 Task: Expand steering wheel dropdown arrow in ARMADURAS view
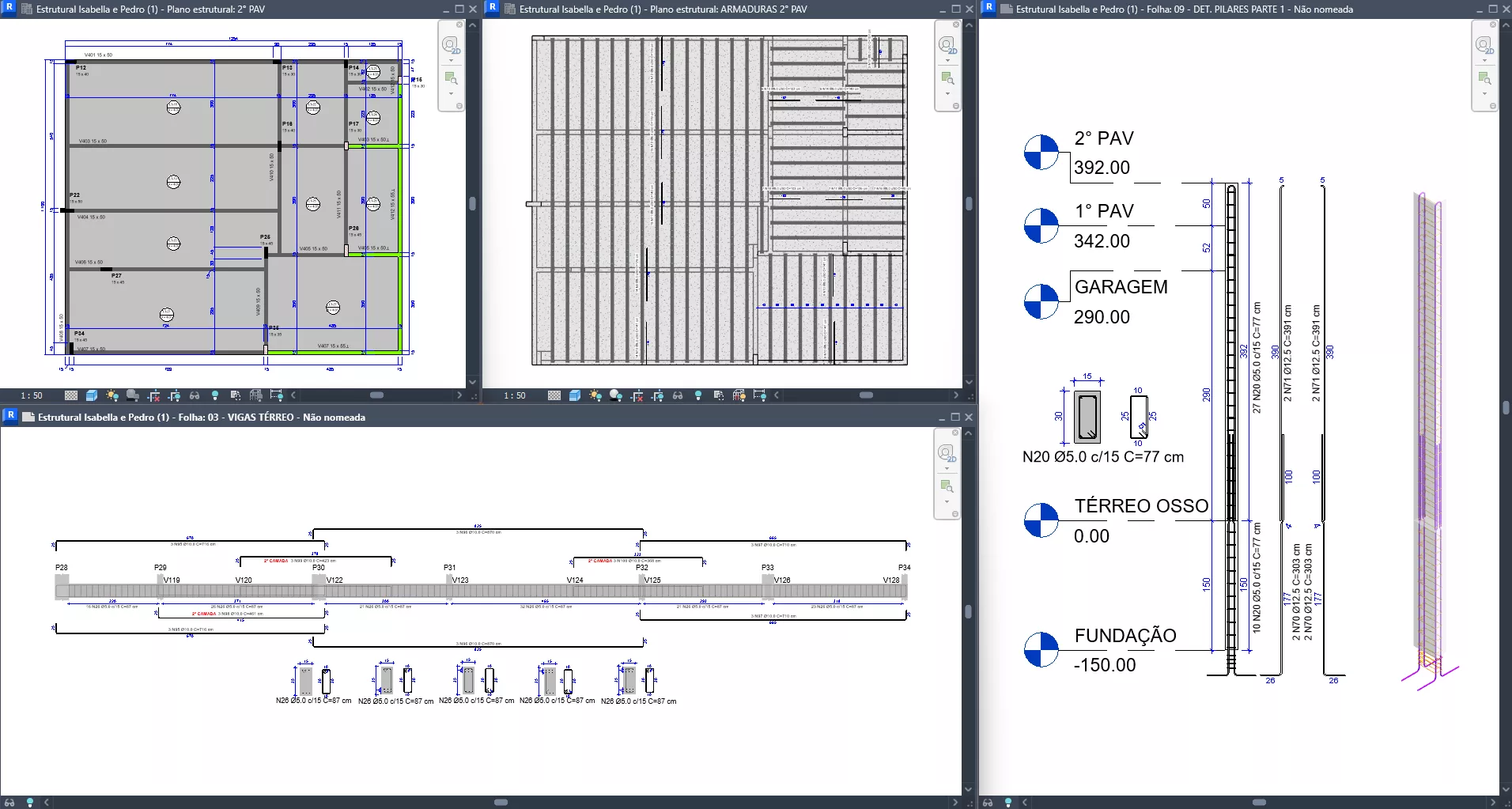click(947, 61)
